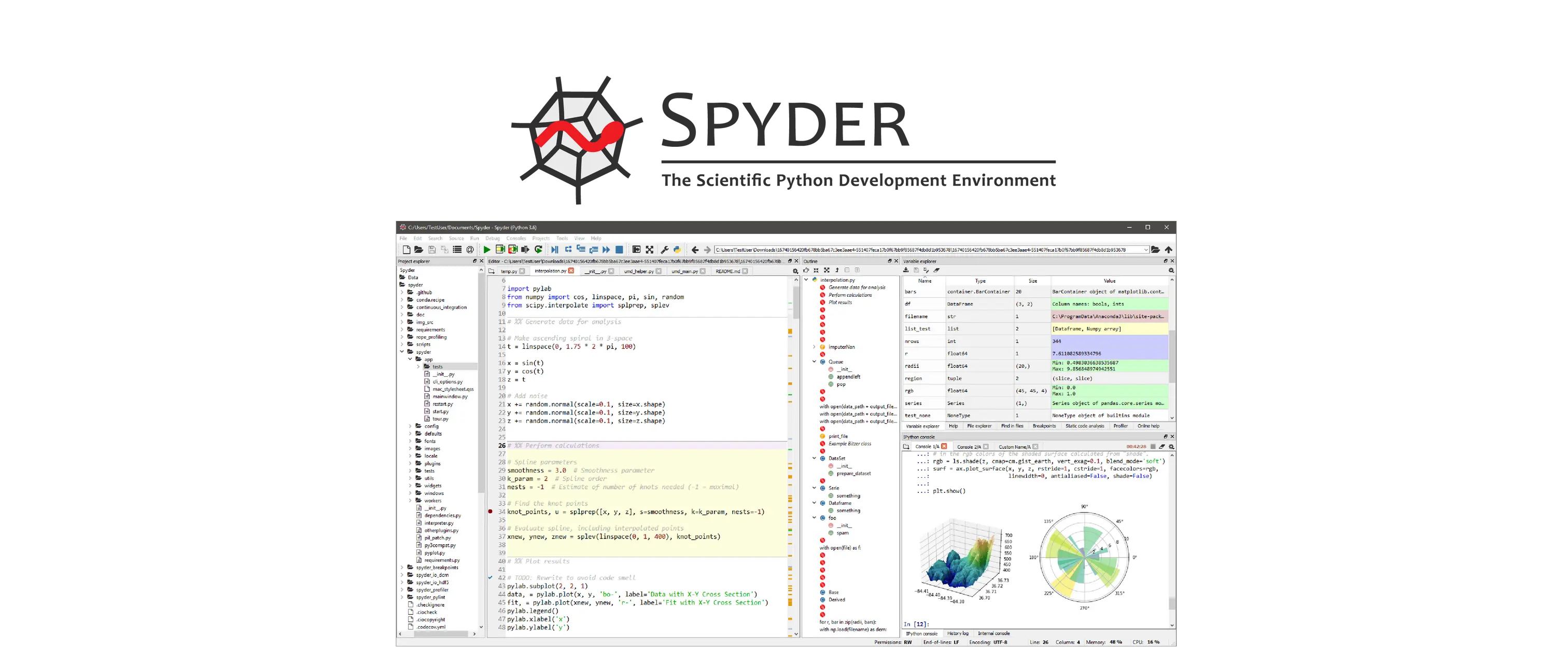Select the rgb variable row in Variable explorer

coord(911,390)
